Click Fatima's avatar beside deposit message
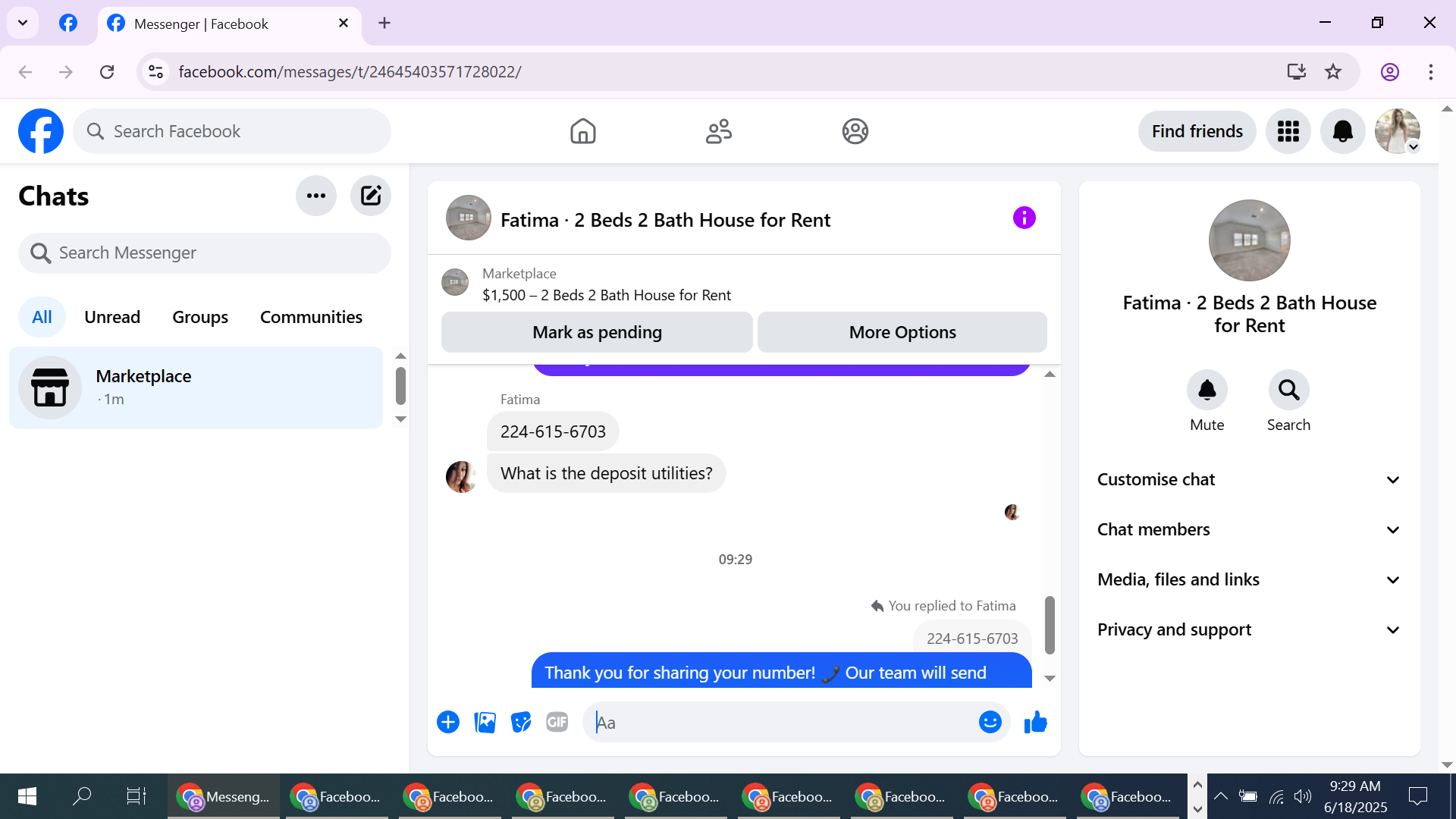Viewport: 1456px width, 819px height. (461, 477)
